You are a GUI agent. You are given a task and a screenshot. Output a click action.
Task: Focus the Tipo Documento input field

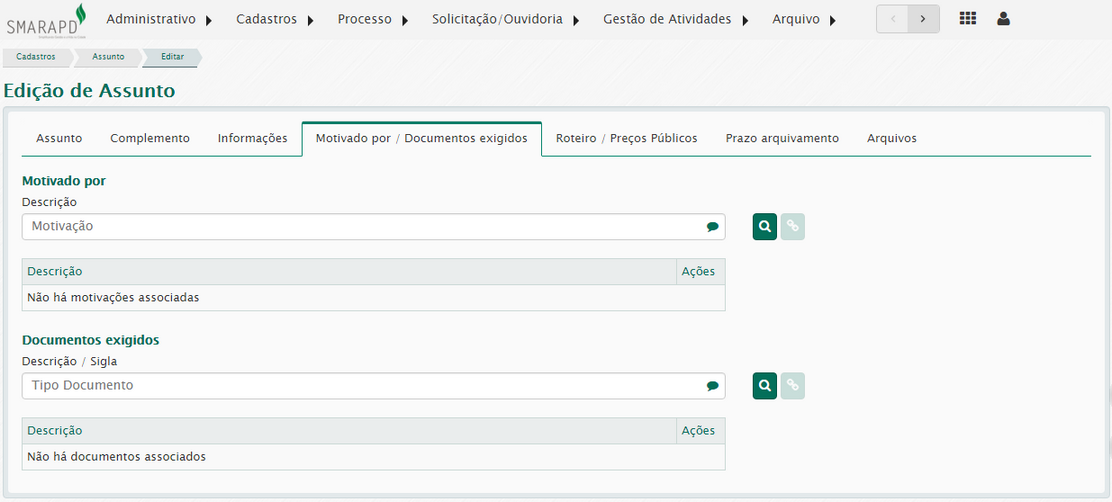click(x=360, y=386)
